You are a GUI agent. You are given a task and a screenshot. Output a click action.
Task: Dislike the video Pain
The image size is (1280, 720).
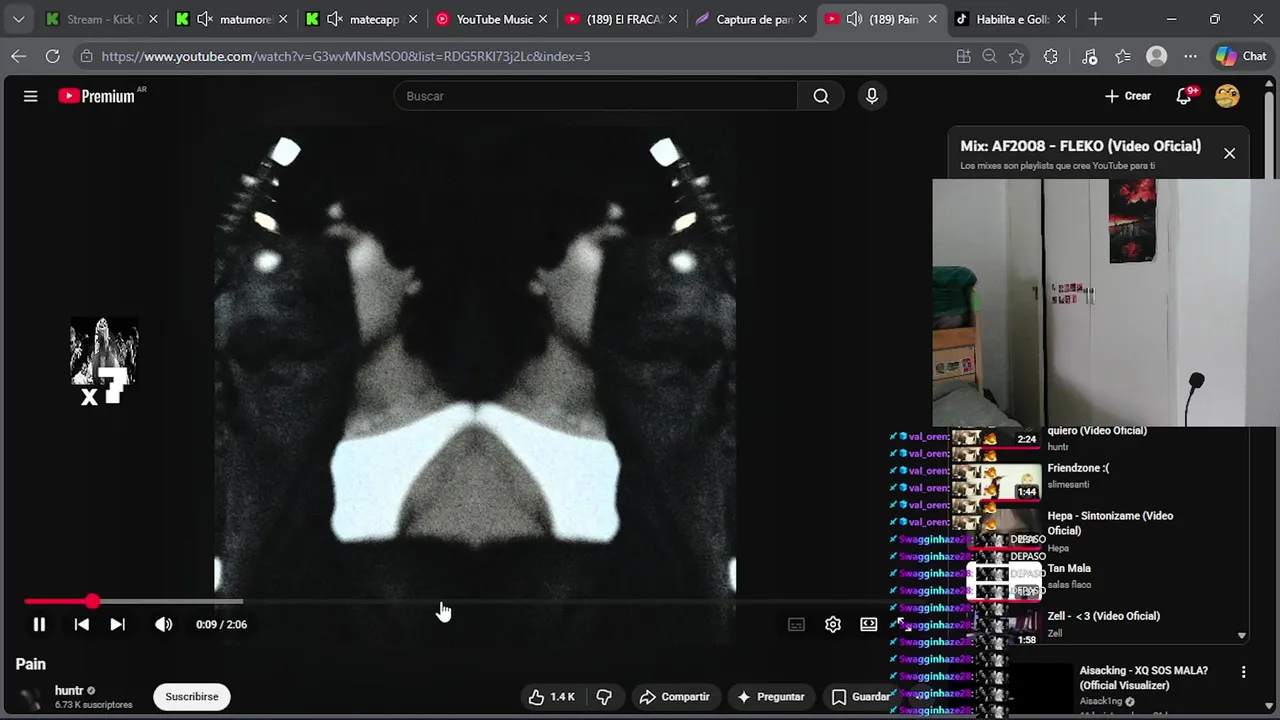(x=604, y=697)
